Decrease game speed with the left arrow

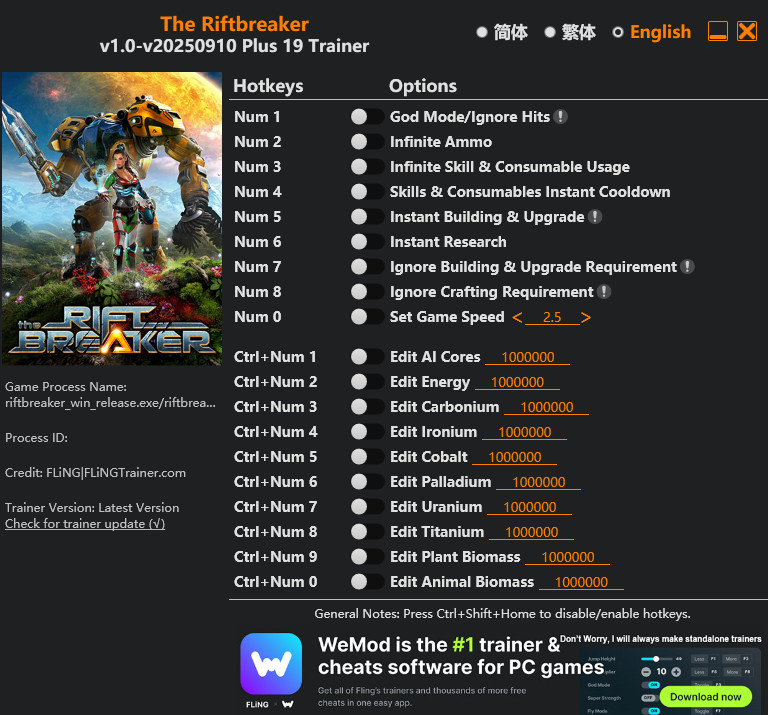coord(517,317)
